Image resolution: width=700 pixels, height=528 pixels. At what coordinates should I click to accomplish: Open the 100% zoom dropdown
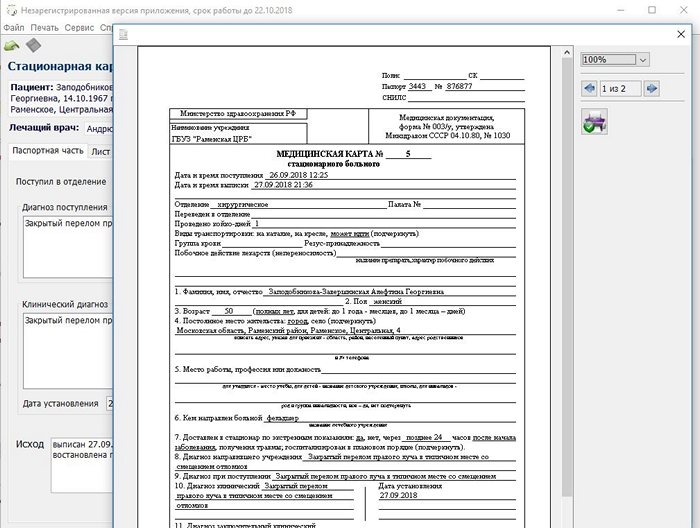tap(642, 60)
